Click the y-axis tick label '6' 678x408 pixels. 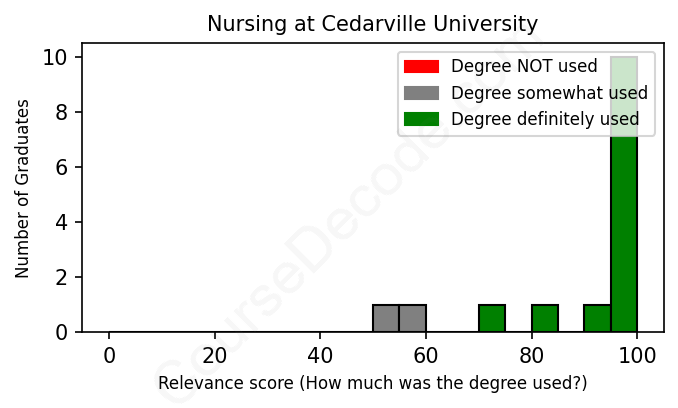click(x=61, y=168)
